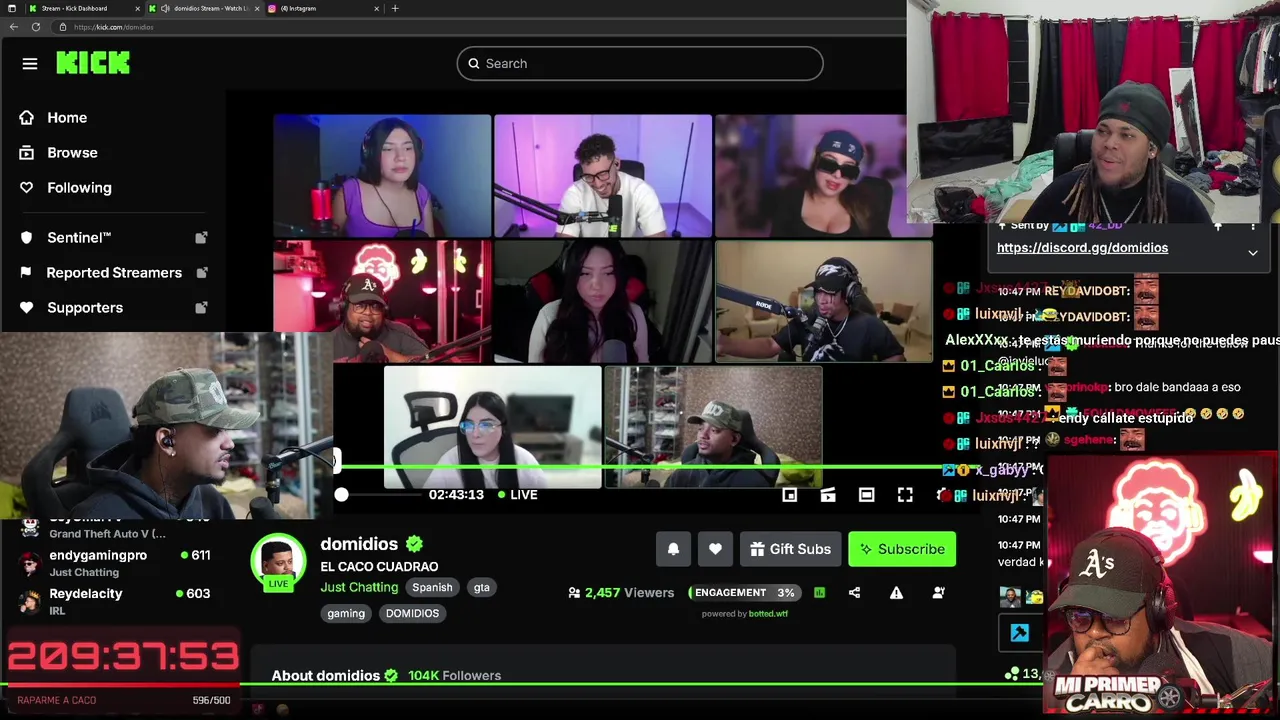Mute audio icon on the domidios Stream tab

coord(164,8)
